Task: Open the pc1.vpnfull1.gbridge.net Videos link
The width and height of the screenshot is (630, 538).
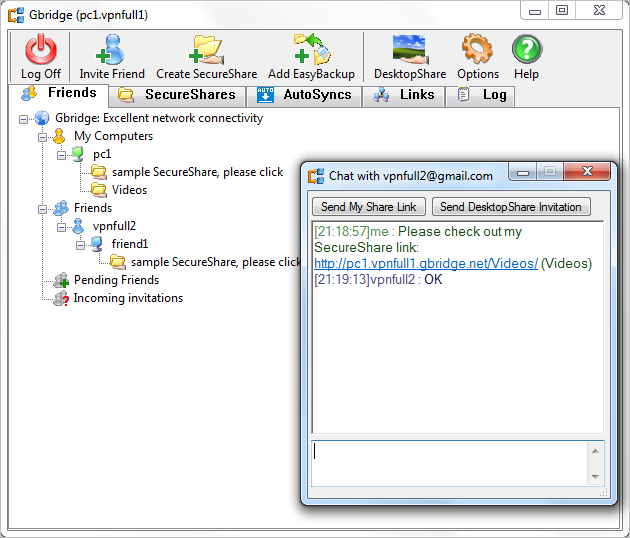Action: (426, 264)
